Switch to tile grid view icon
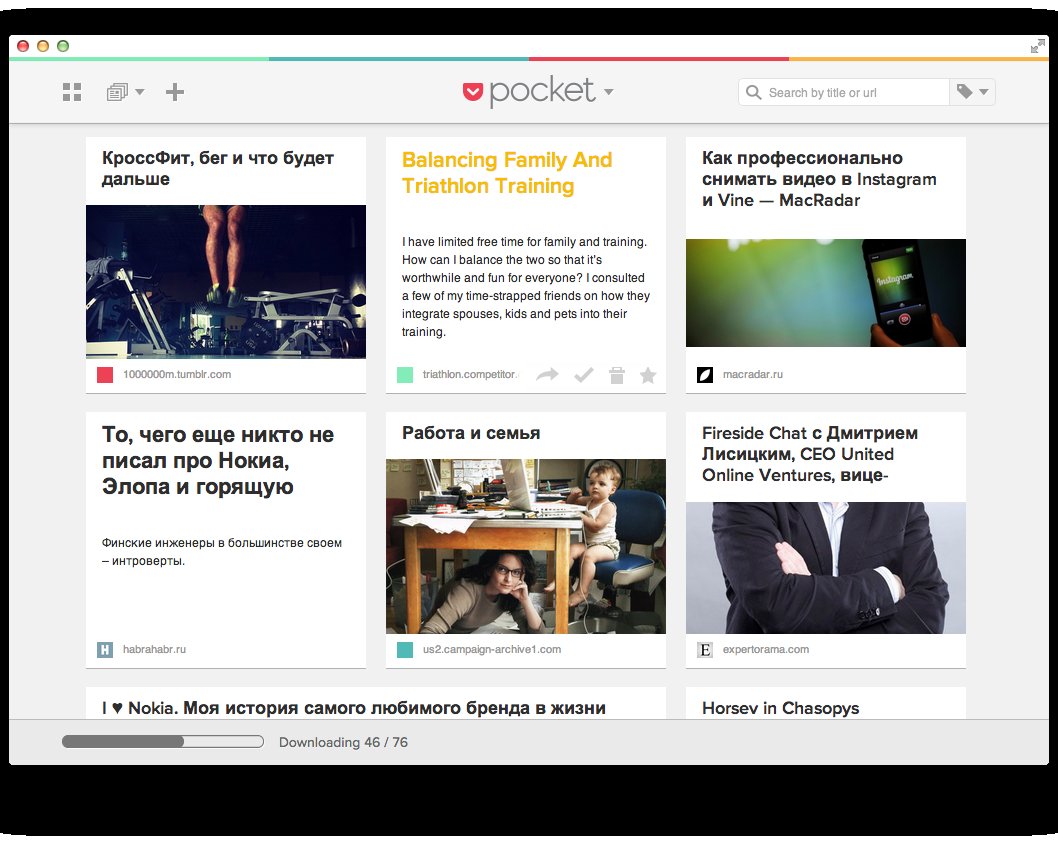Screen dimensions: 1058x844 coord(72,92)
